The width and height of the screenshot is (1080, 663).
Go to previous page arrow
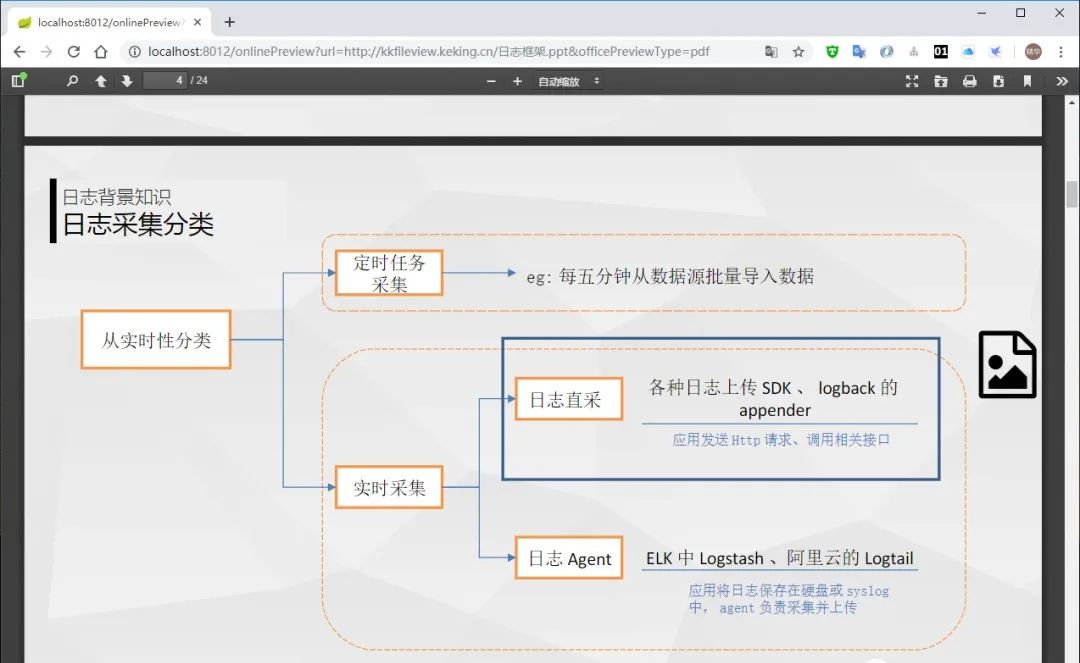(101, 81)
